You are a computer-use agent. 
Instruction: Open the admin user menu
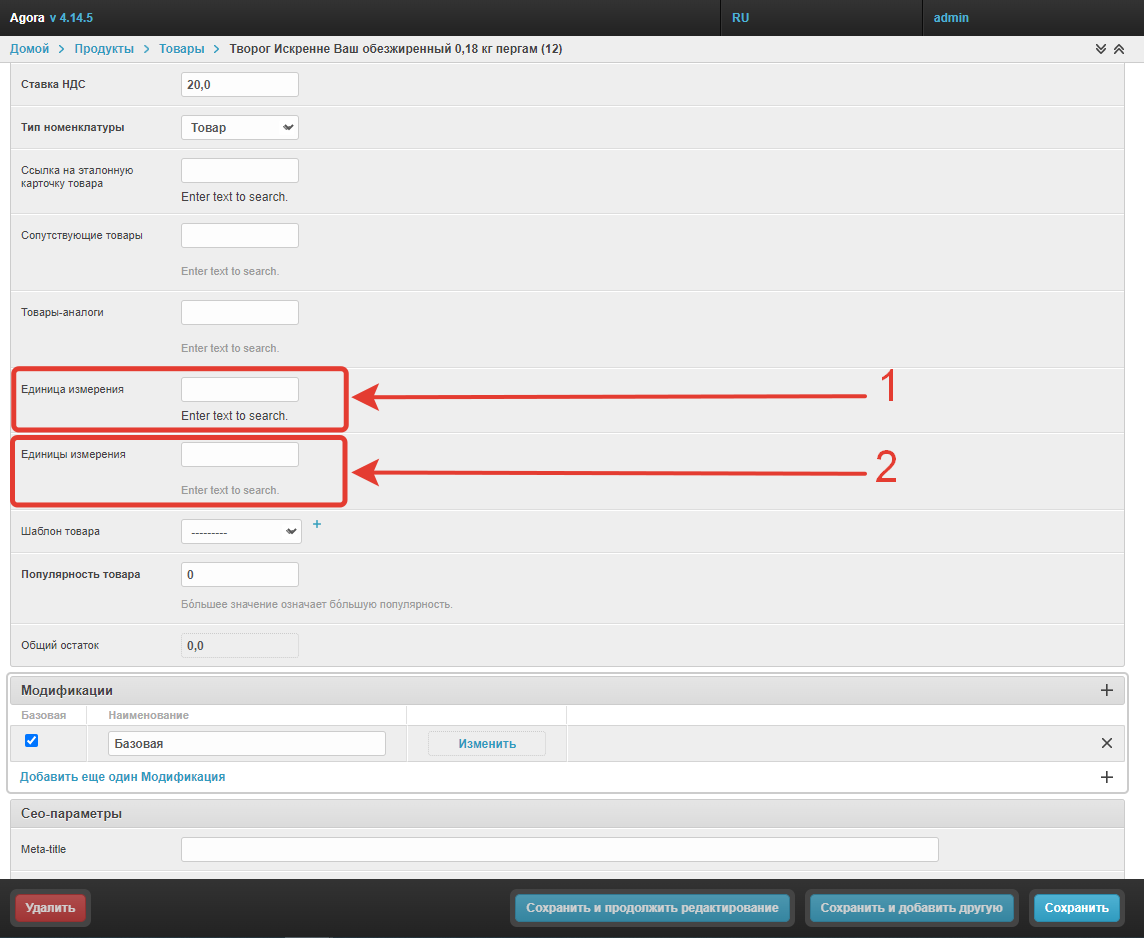point(951,18)
